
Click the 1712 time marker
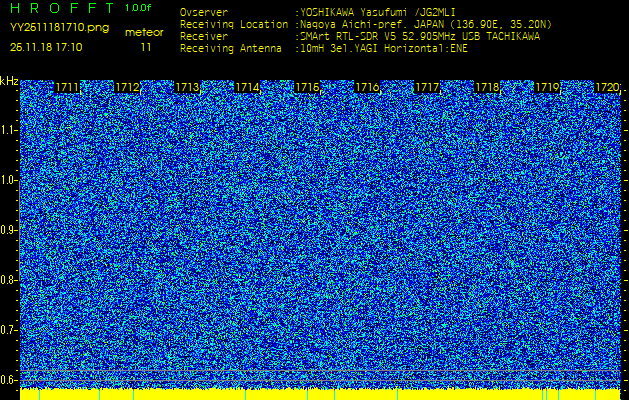tap(127, 87)
